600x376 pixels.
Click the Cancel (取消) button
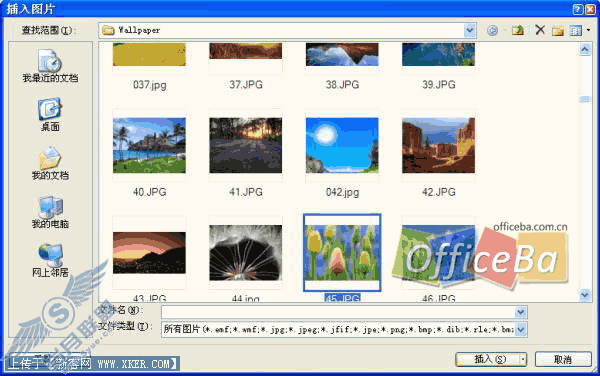tap(563, 359)
